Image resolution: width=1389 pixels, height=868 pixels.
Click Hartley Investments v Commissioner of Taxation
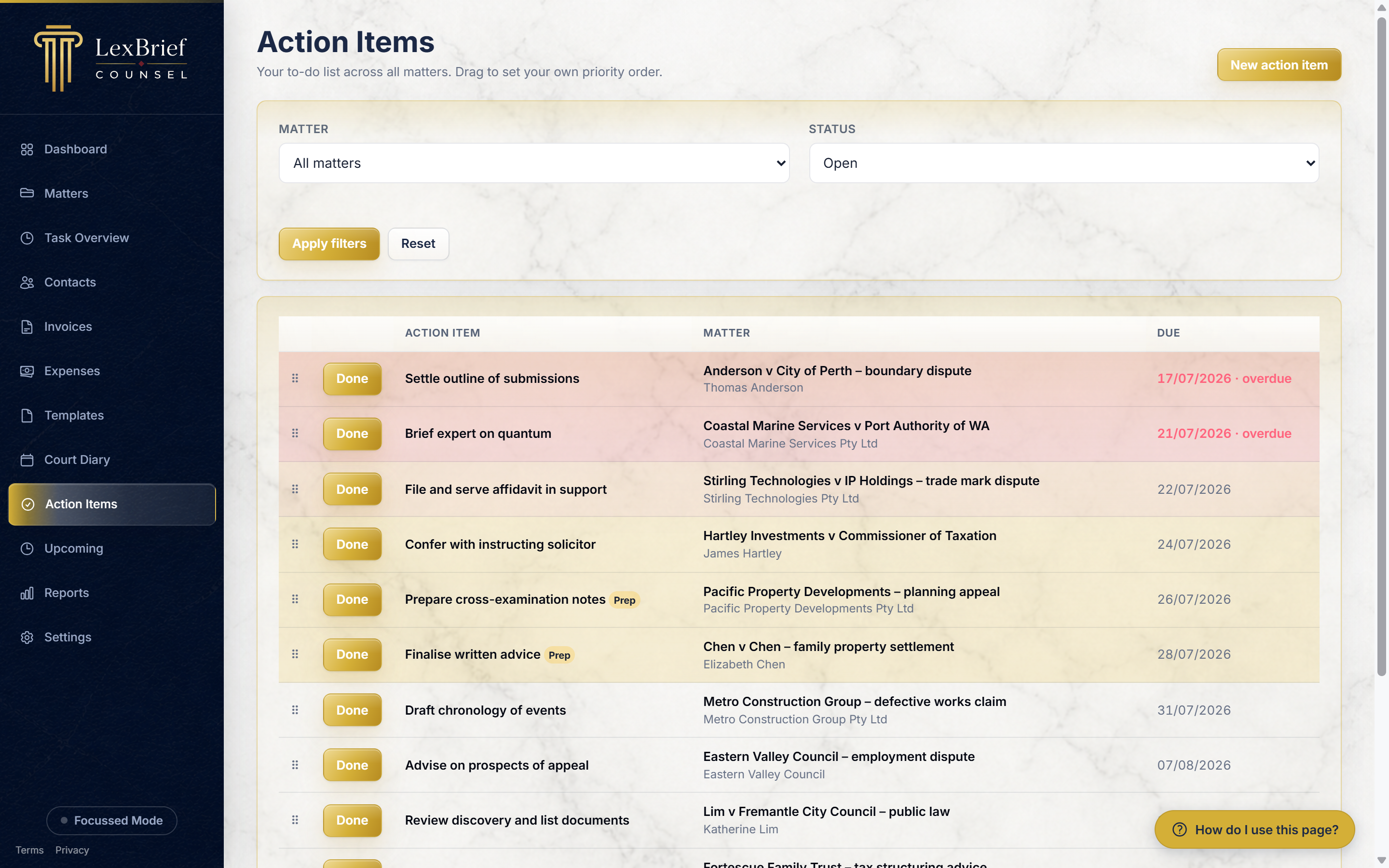pos(849,536)
